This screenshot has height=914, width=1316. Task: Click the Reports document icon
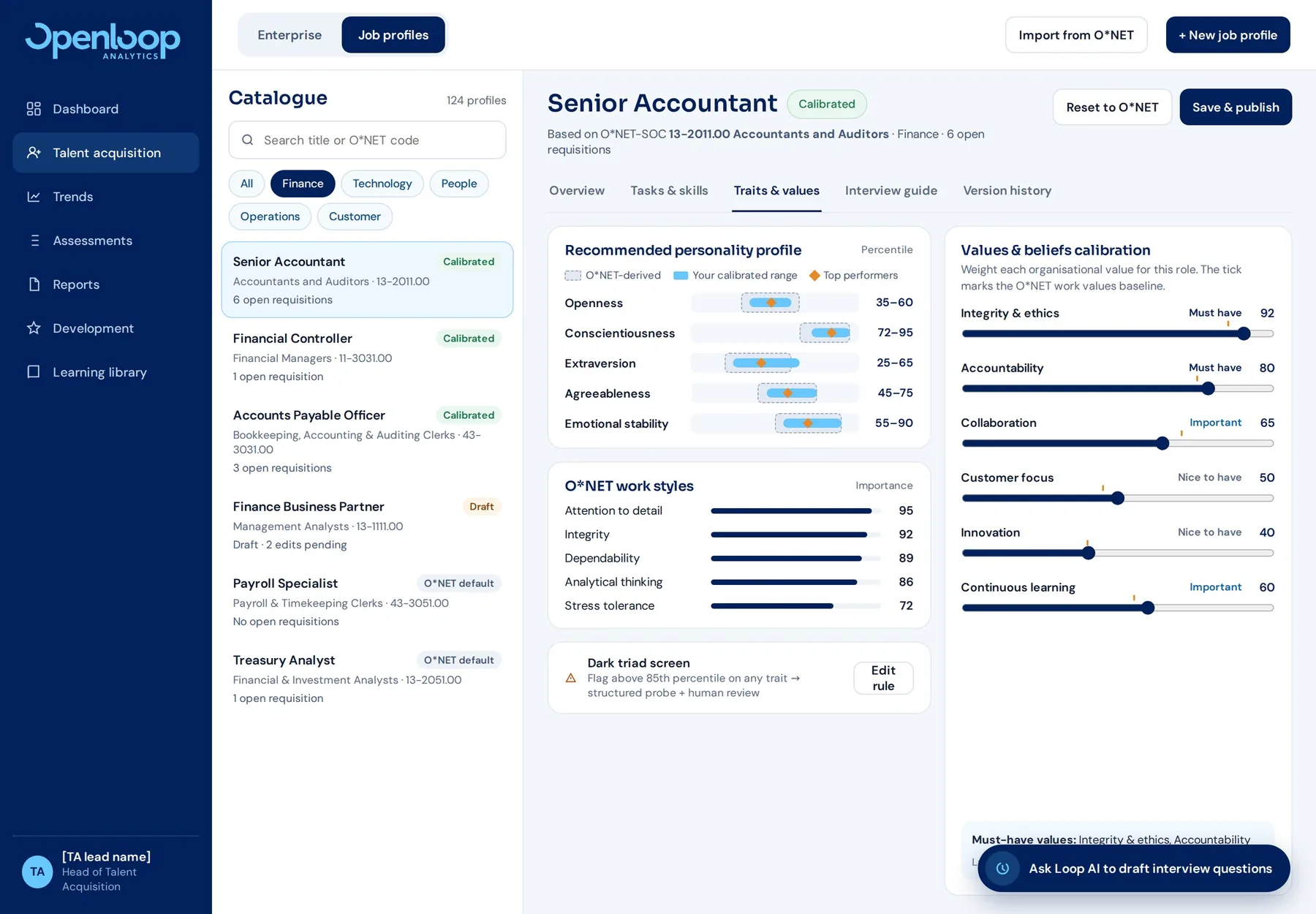coord(34,284)
